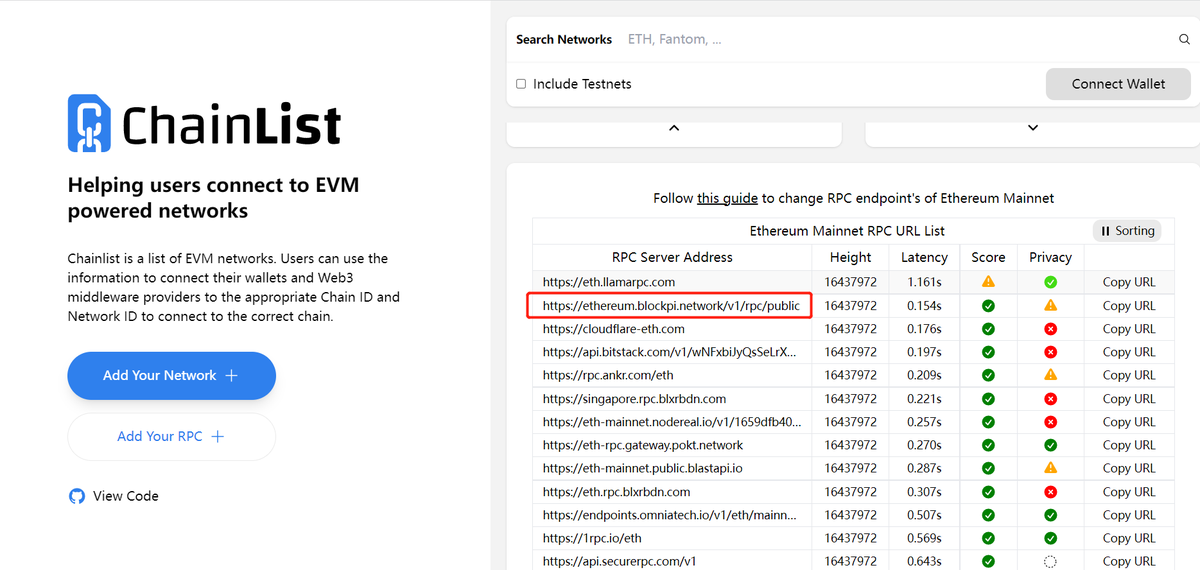This screenshot has width=1200, height=570.
Task: Click the privacy warning icon for rpc.ankr.com
Action: [1050, 375]
